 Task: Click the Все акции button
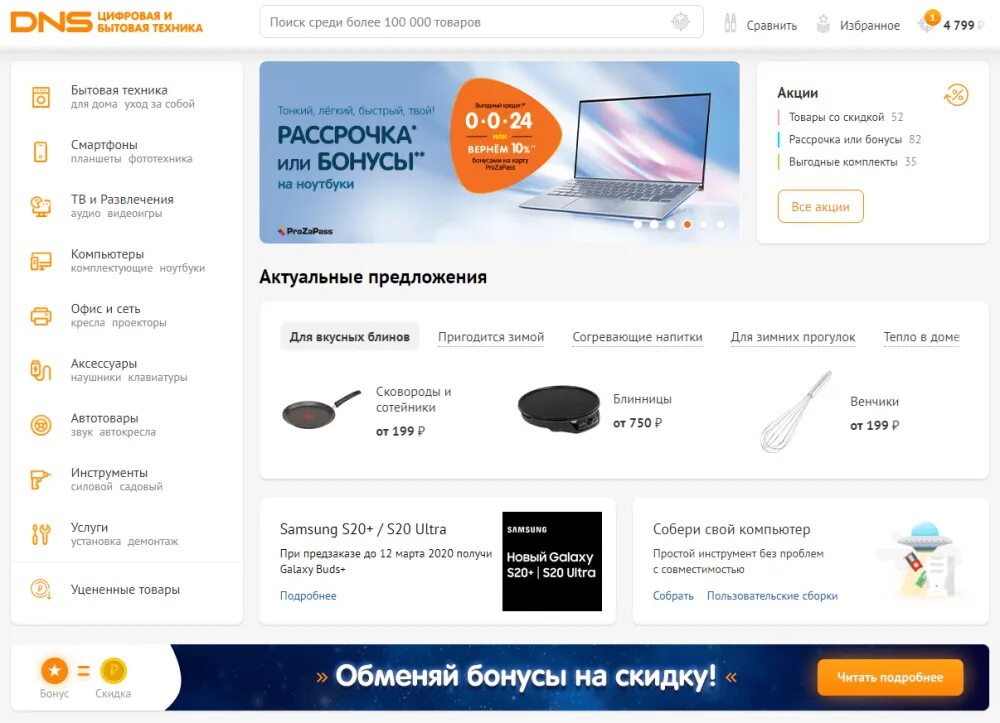(820, 207)
